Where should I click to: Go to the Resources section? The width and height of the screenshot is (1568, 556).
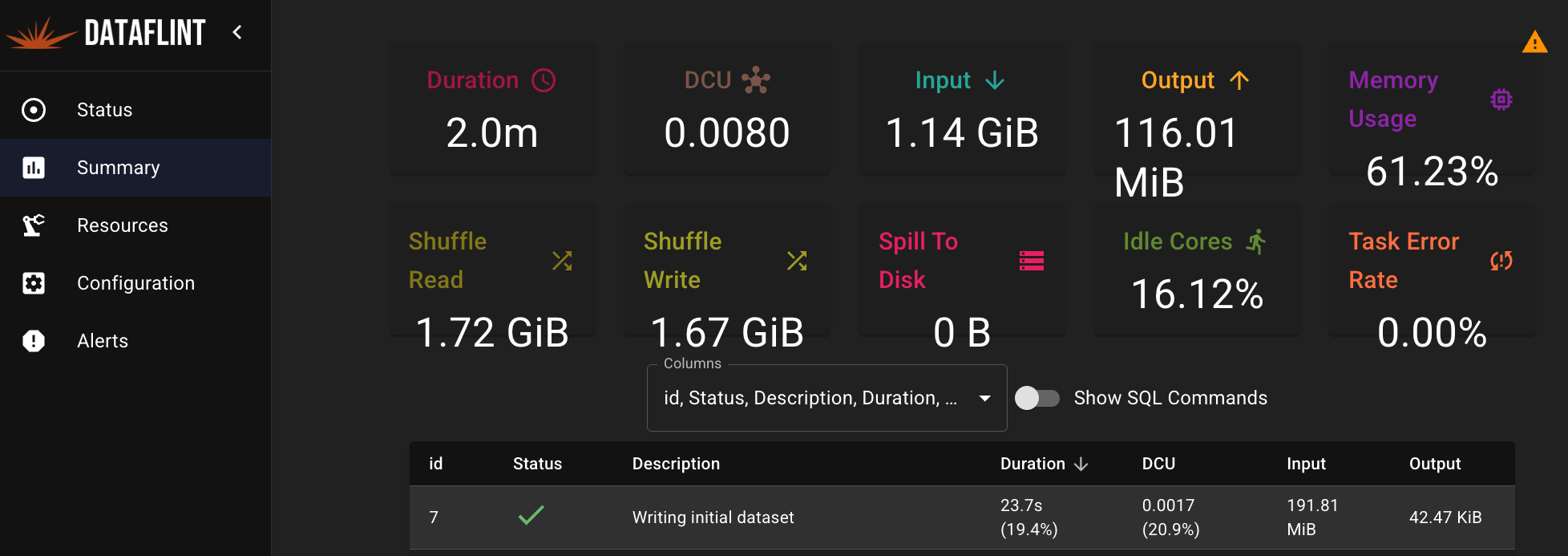pyautogui.click(x=122, y=225)
